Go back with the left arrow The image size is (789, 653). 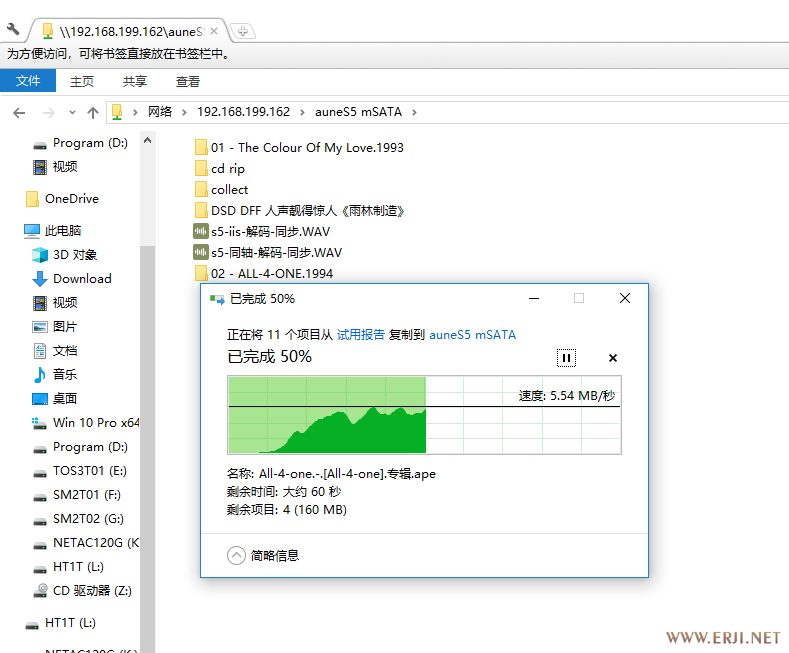[19, 113]
